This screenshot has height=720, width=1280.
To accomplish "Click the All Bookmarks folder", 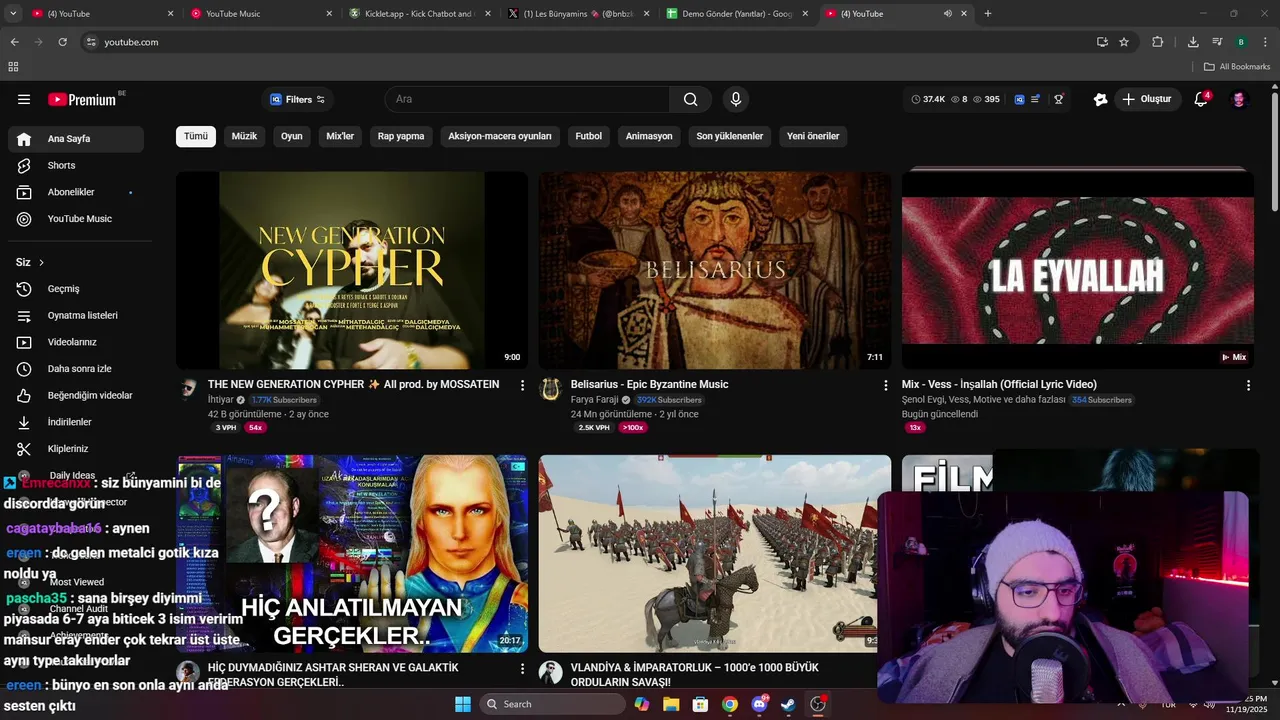I will [x=1237, y=67].
